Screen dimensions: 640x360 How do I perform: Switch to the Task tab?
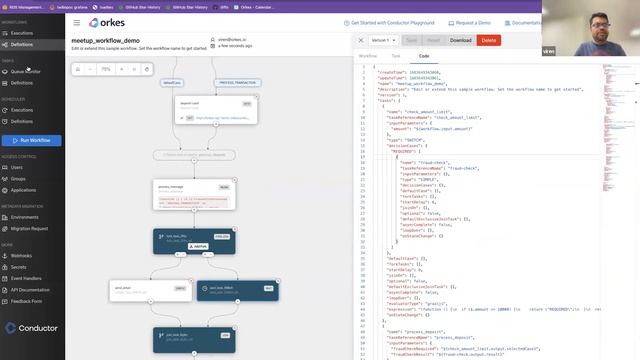[x=396, y=56]
